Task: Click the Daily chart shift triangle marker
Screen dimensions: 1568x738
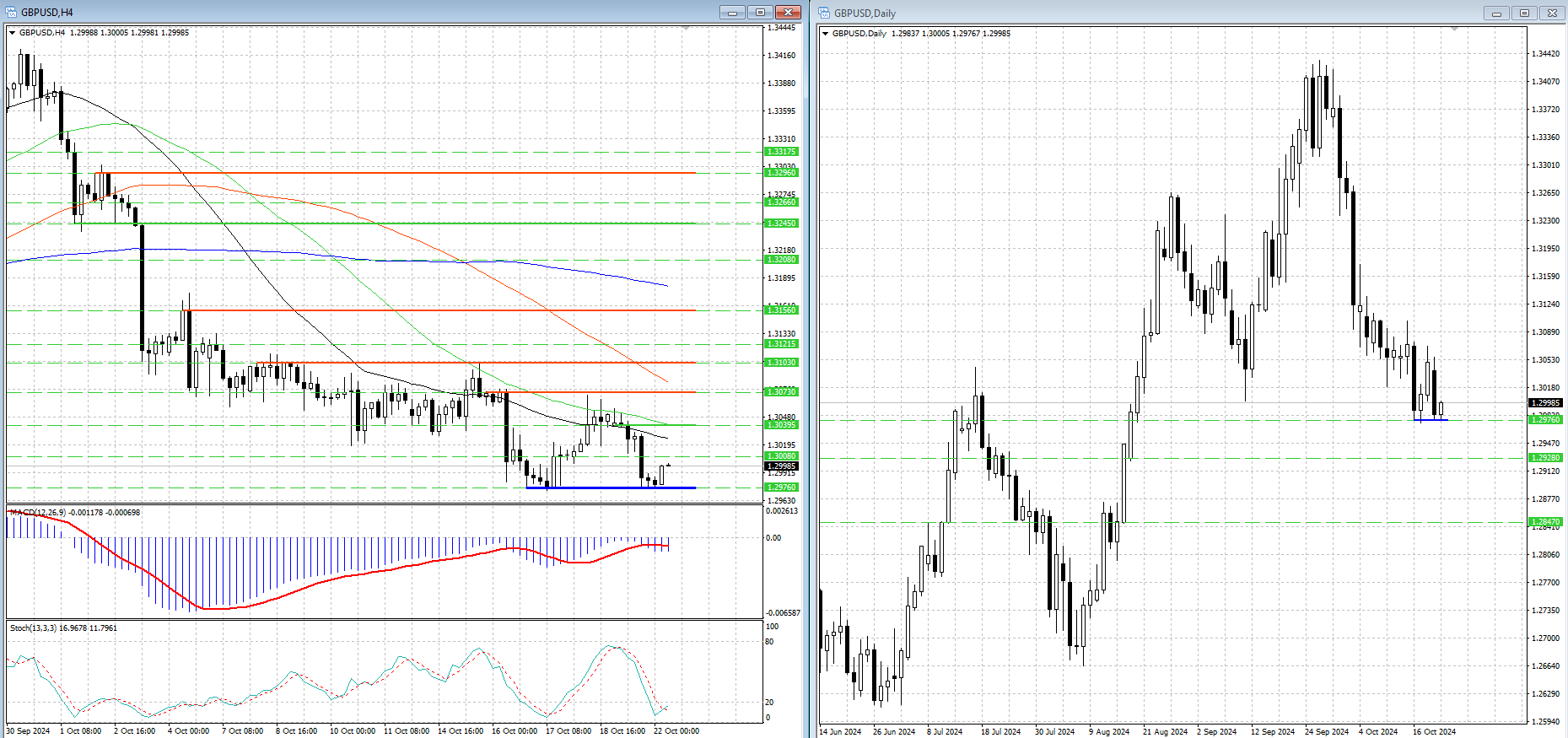Action: point(1454,30)
